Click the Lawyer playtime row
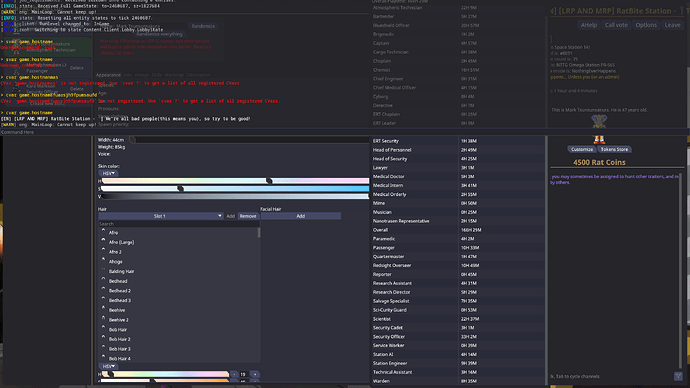Viewport: 690px width, 388px height. [458, 168]
